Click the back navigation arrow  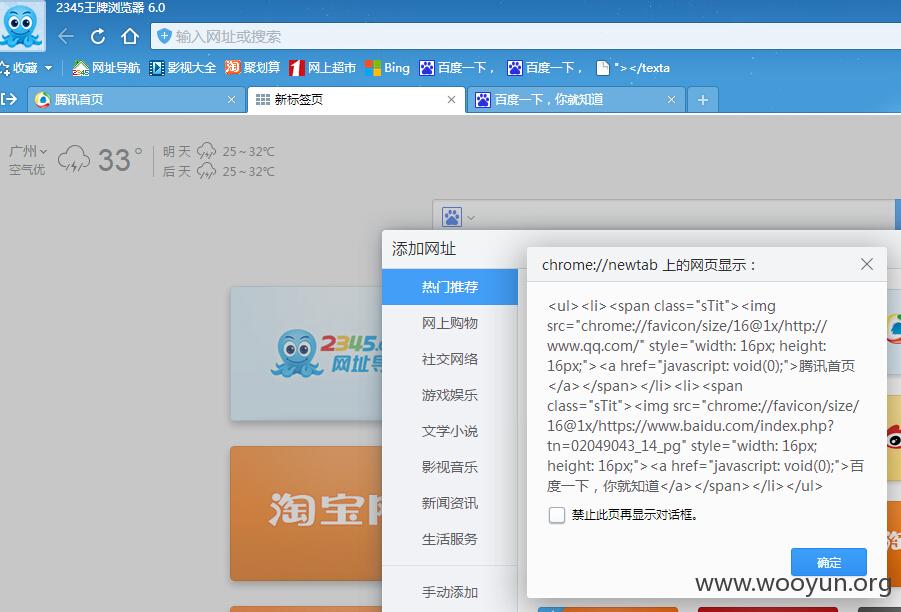[66, 36]
